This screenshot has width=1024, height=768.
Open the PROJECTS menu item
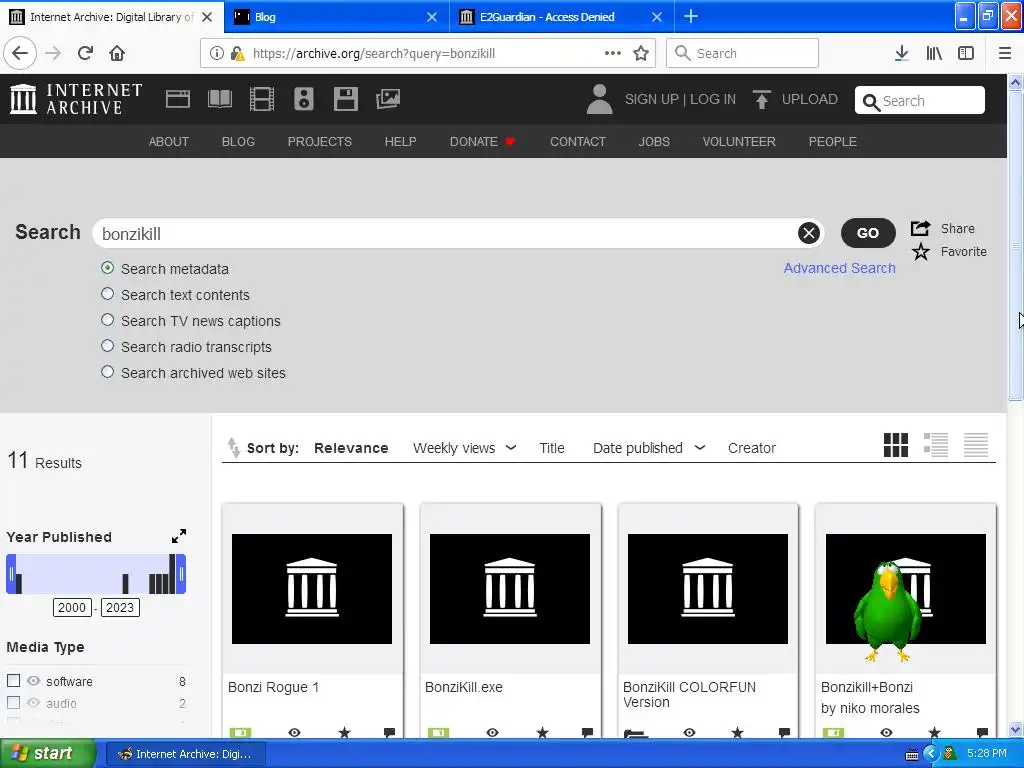click(320, 142)
